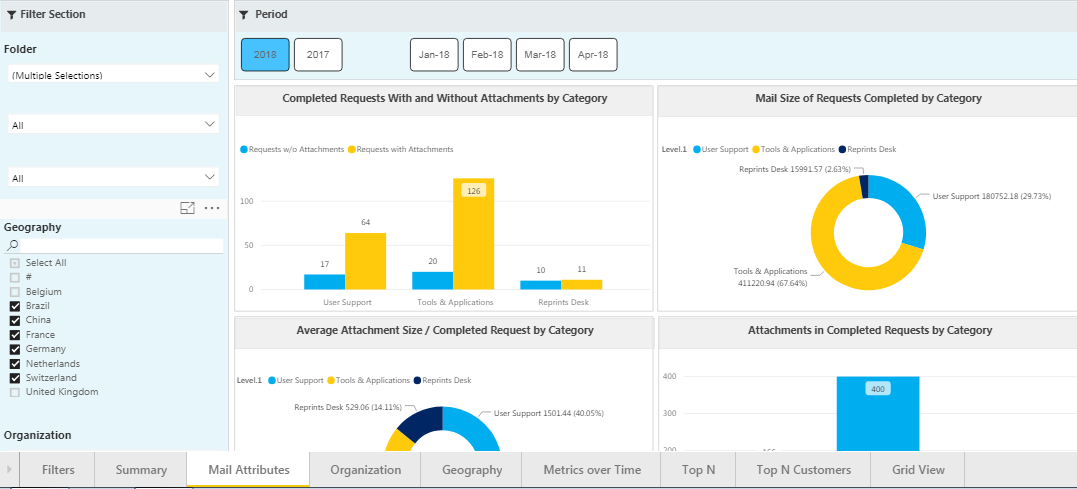Open the Top N Customers tab

[x=803, y=470]
